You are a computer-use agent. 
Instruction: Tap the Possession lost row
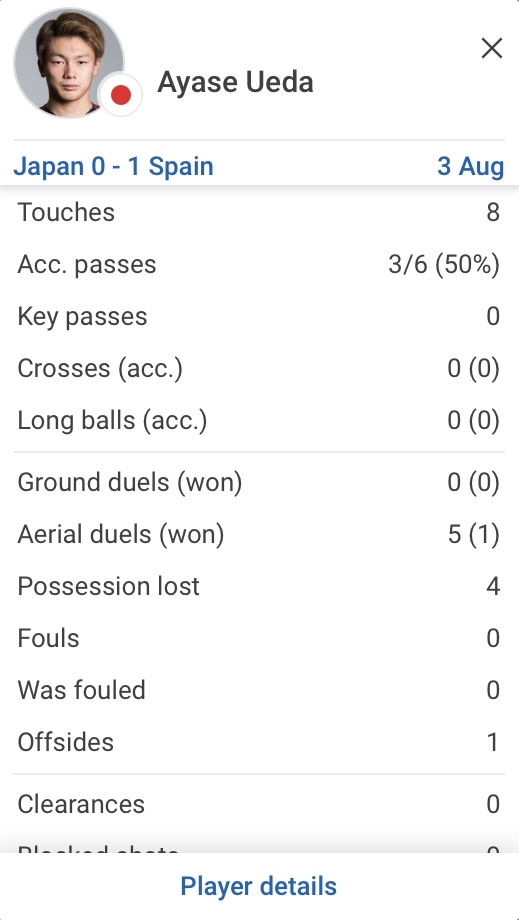[259, 586]
